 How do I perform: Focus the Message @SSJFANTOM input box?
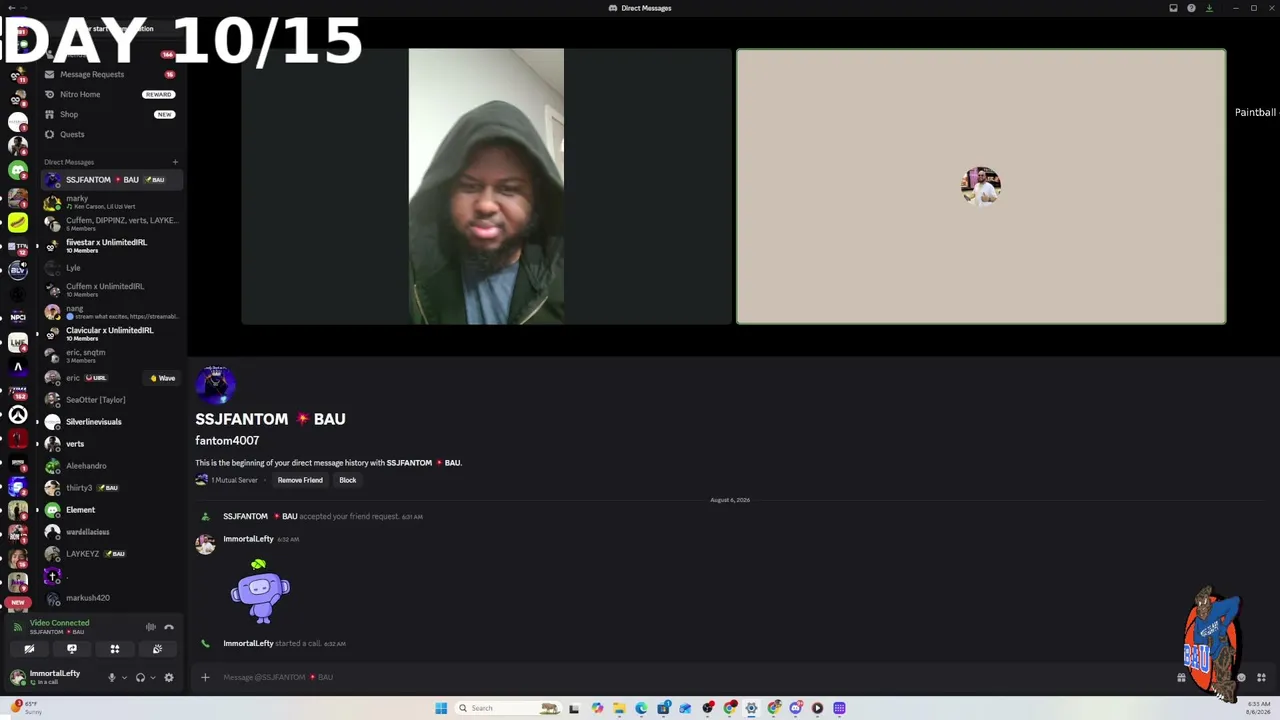click(690, 677)
